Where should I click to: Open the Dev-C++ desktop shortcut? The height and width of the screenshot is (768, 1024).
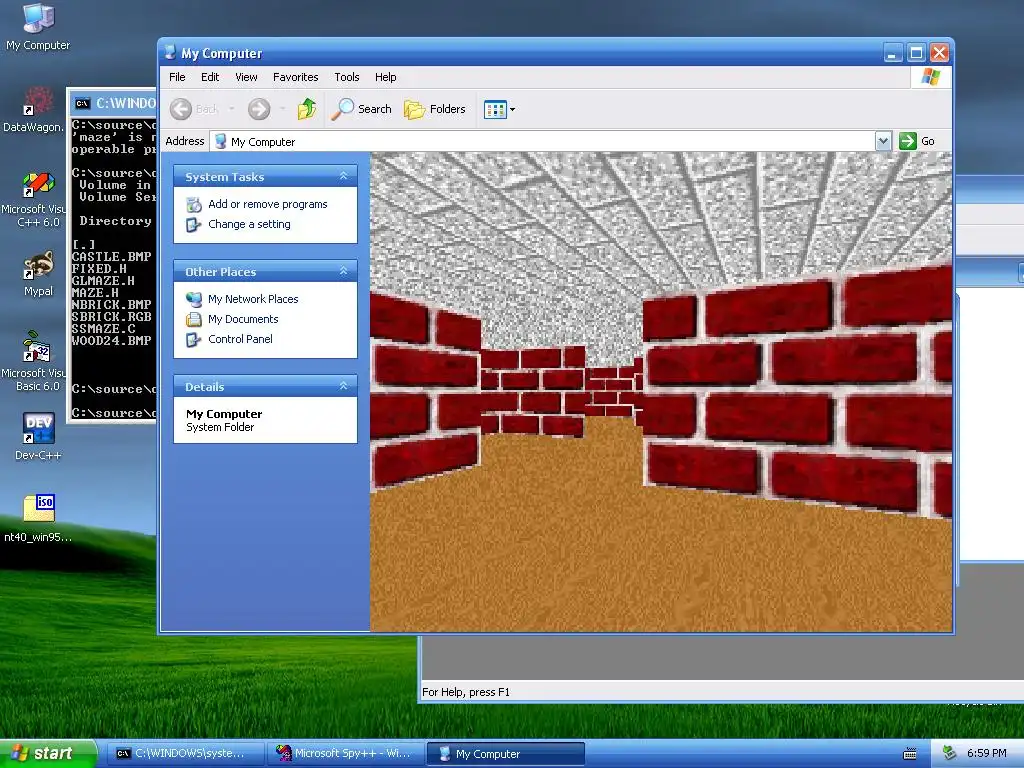coord(38,436)
